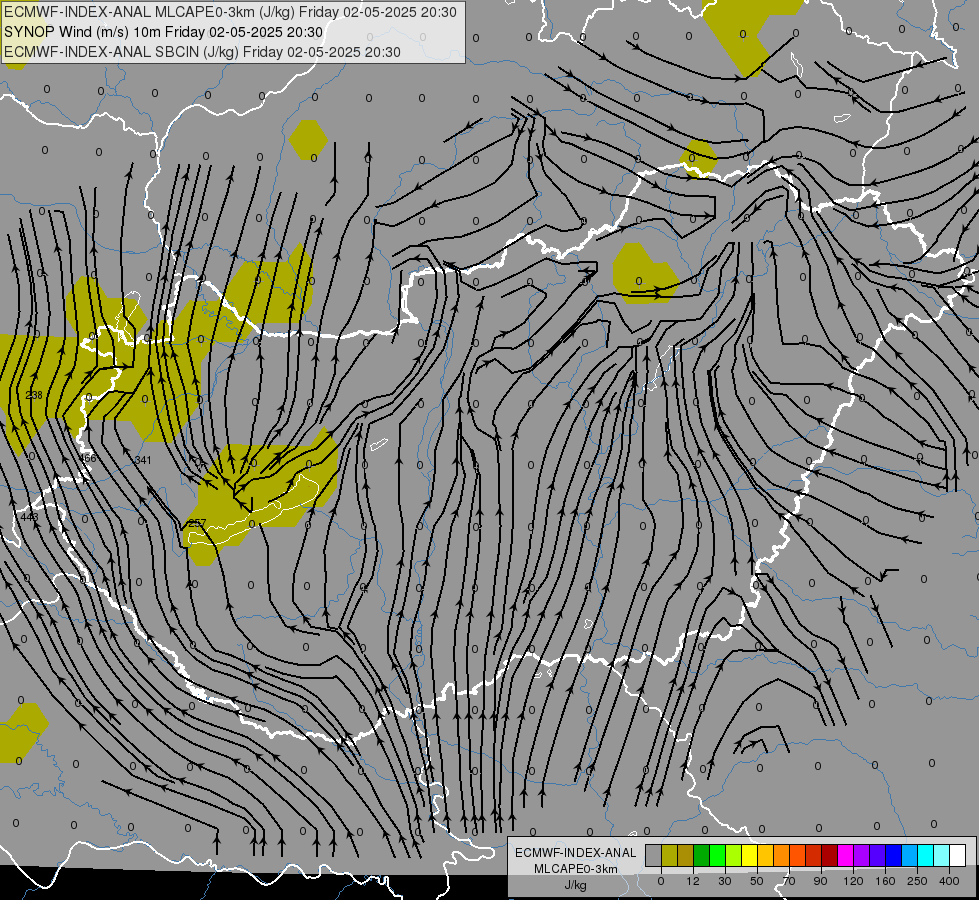Select the pure yellow legend swatch
The height and width of the screenshot is (900, 979).
749,855
